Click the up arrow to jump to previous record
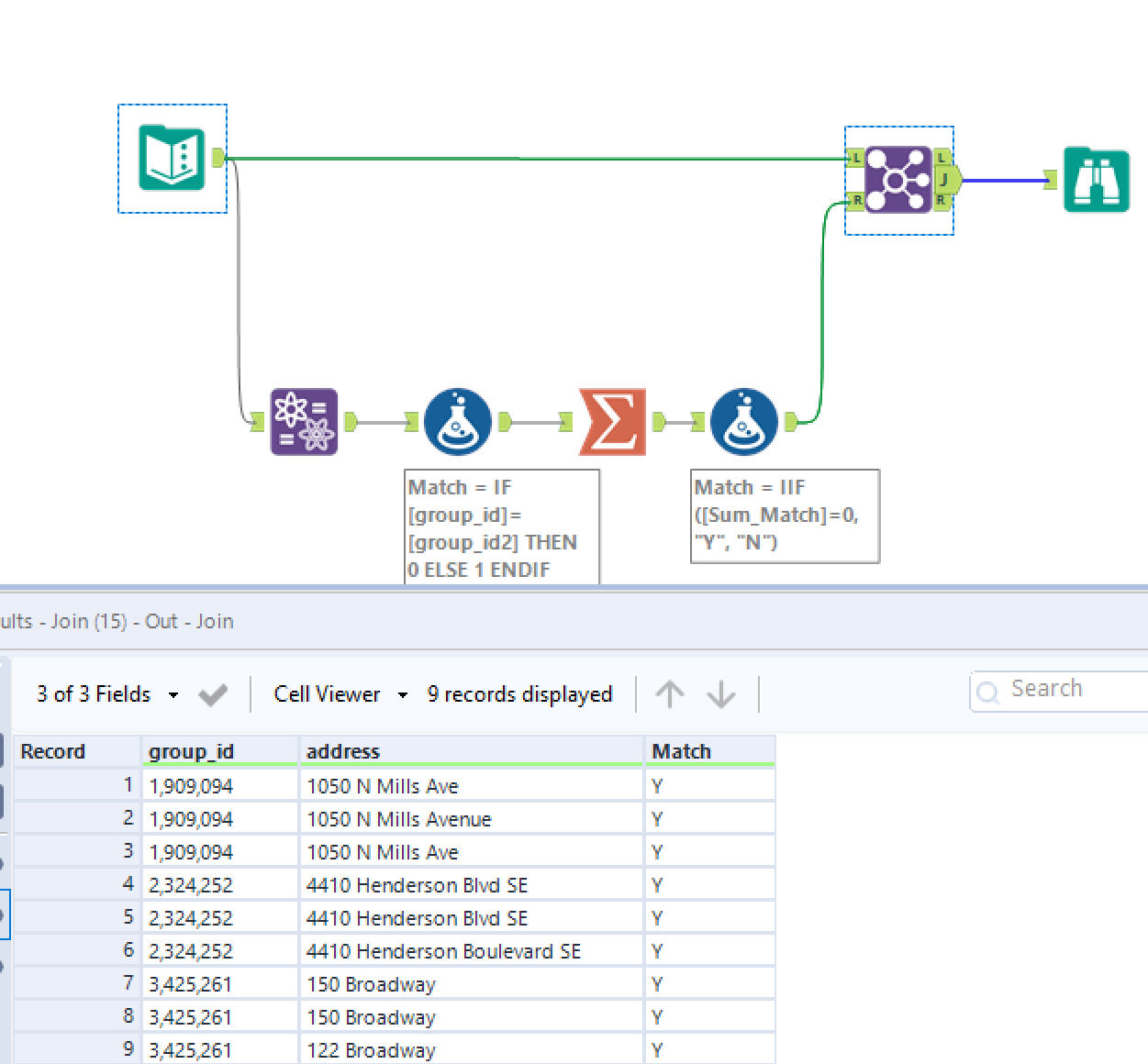1148x1064 pixels. click(669, 694)
